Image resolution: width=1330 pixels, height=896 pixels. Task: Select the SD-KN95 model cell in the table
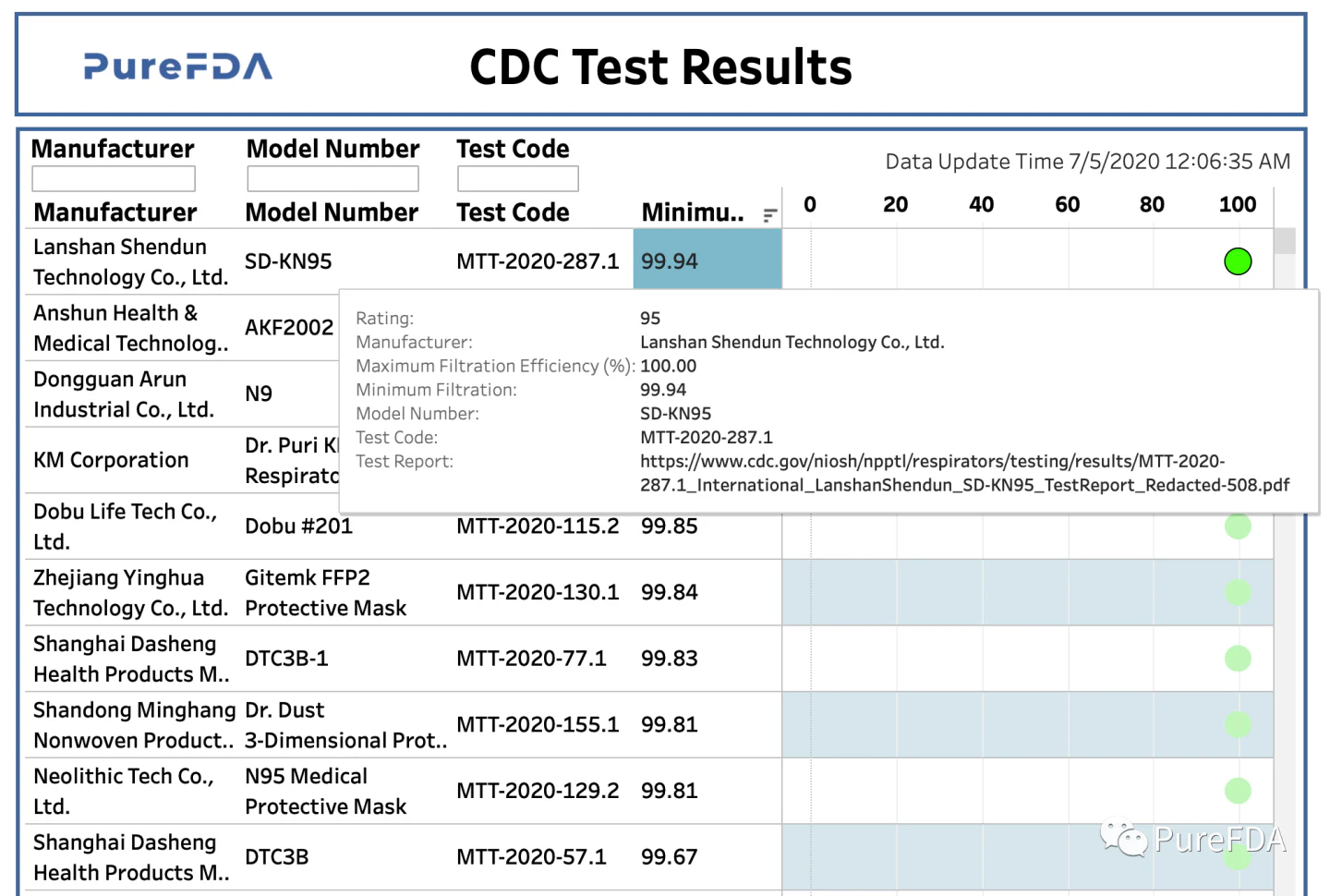pos(288,261)
